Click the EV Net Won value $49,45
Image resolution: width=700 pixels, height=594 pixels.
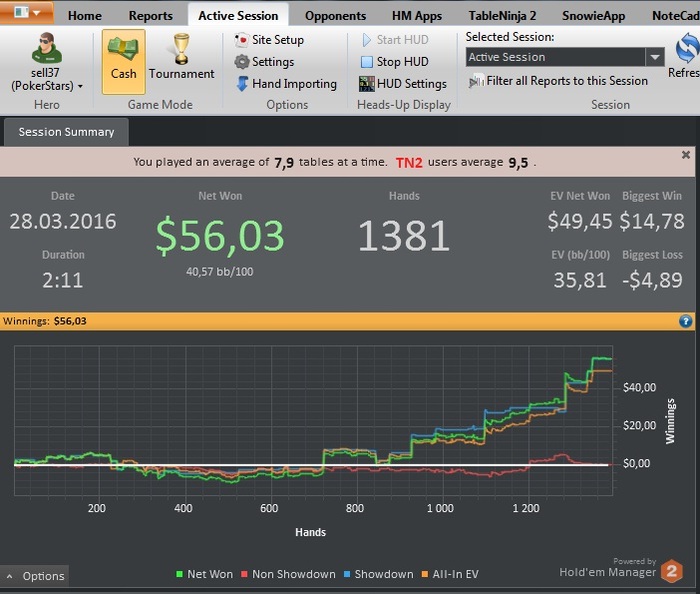580,221
